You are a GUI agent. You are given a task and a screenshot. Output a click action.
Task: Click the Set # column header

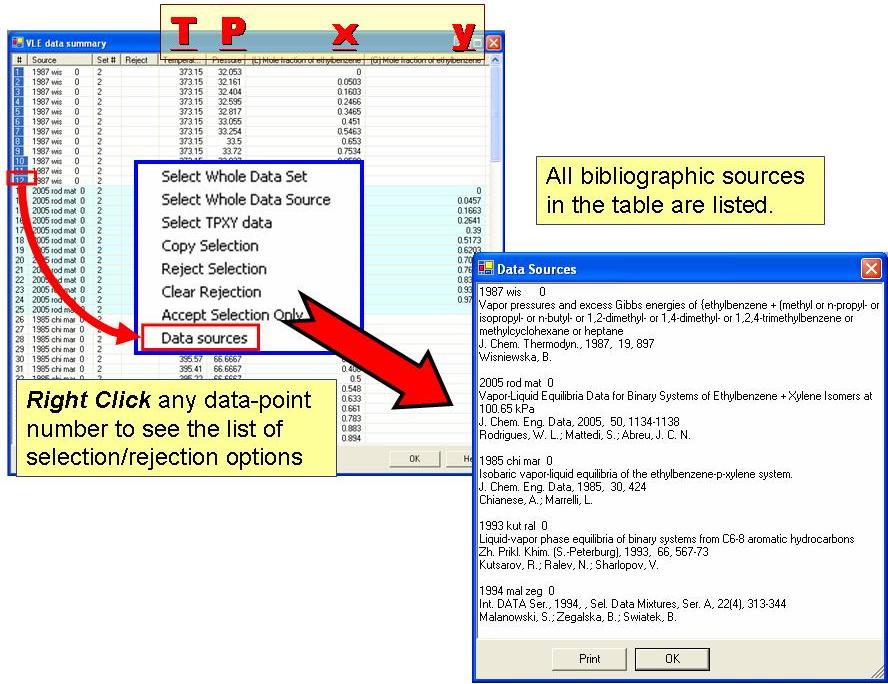click(106, 60)
